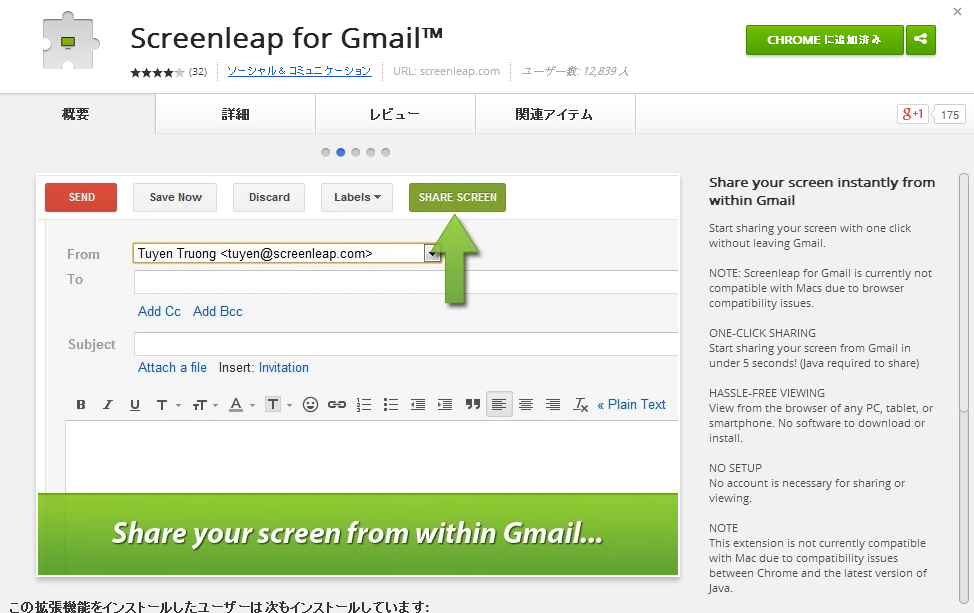Click the Invitation insert link
The height and width of the screenshot is (613, 974).
tap(283, 367)
